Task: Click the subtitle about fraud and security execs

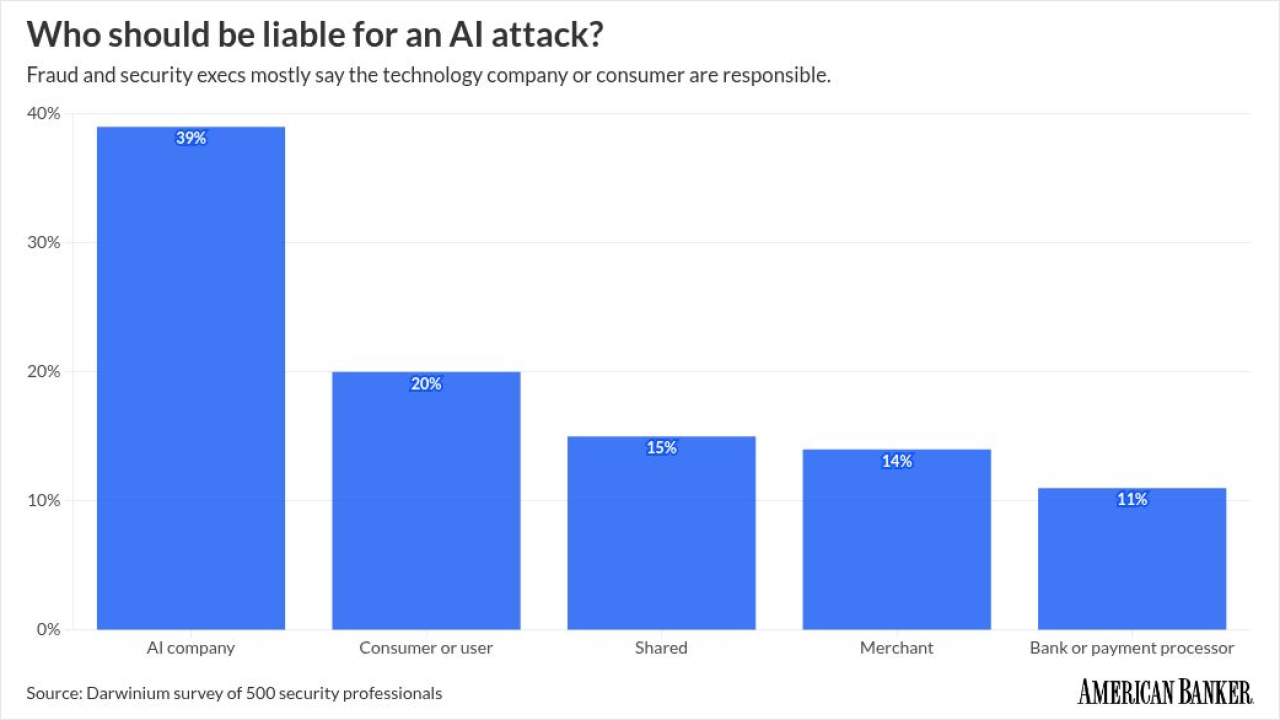Action: point(429,76)
